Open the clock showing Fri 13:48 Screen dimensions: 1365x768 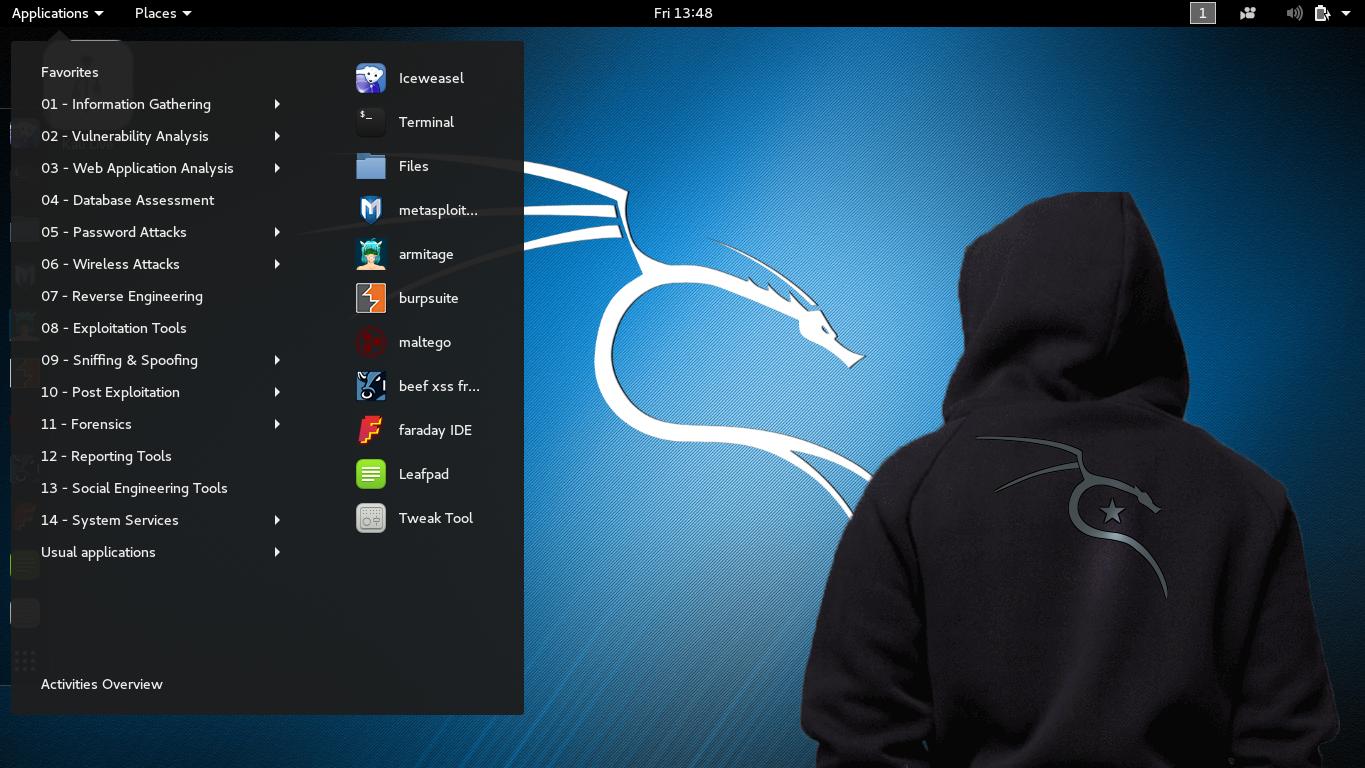tap(683, 13)
